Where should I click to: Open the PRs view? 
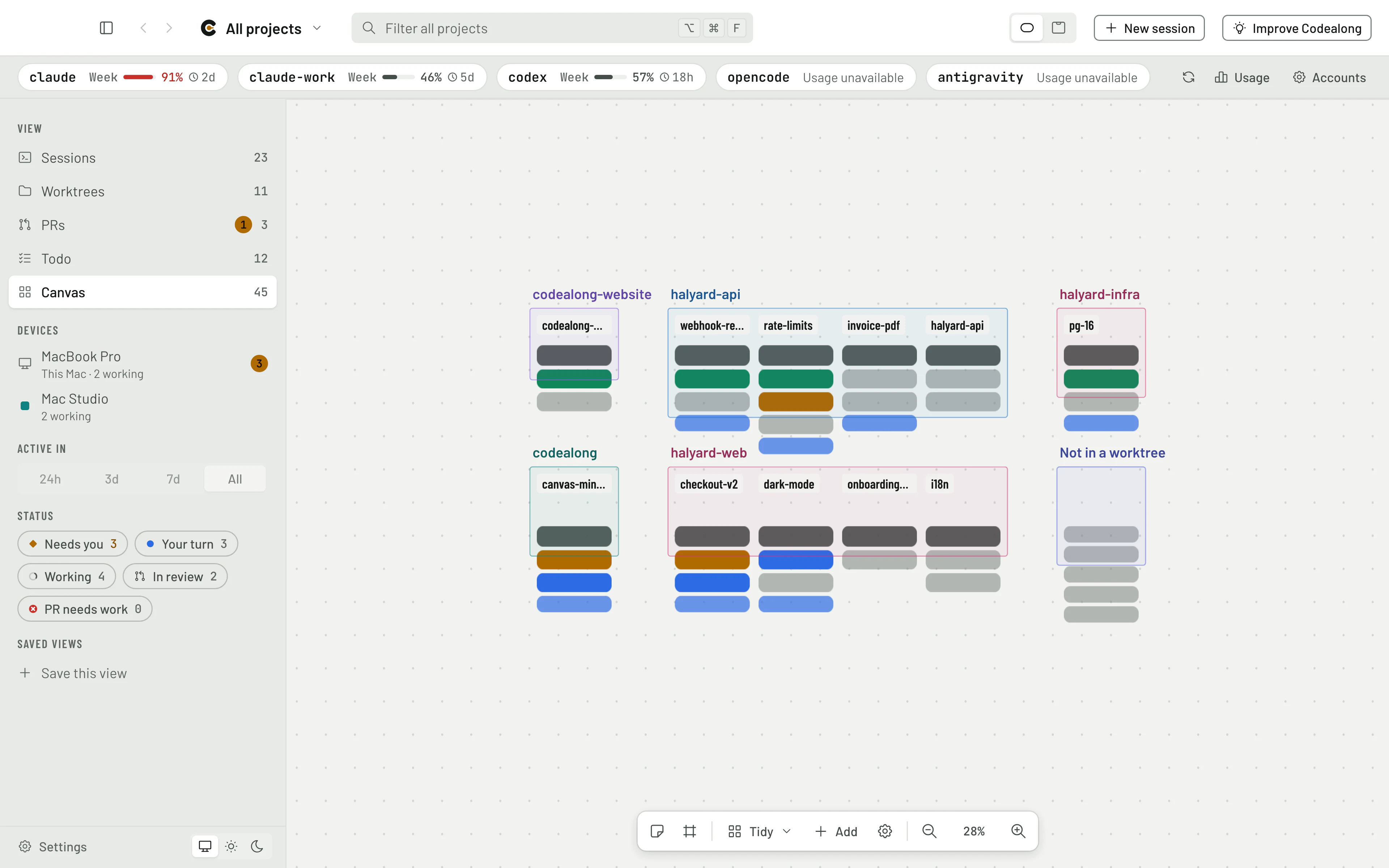143,225
